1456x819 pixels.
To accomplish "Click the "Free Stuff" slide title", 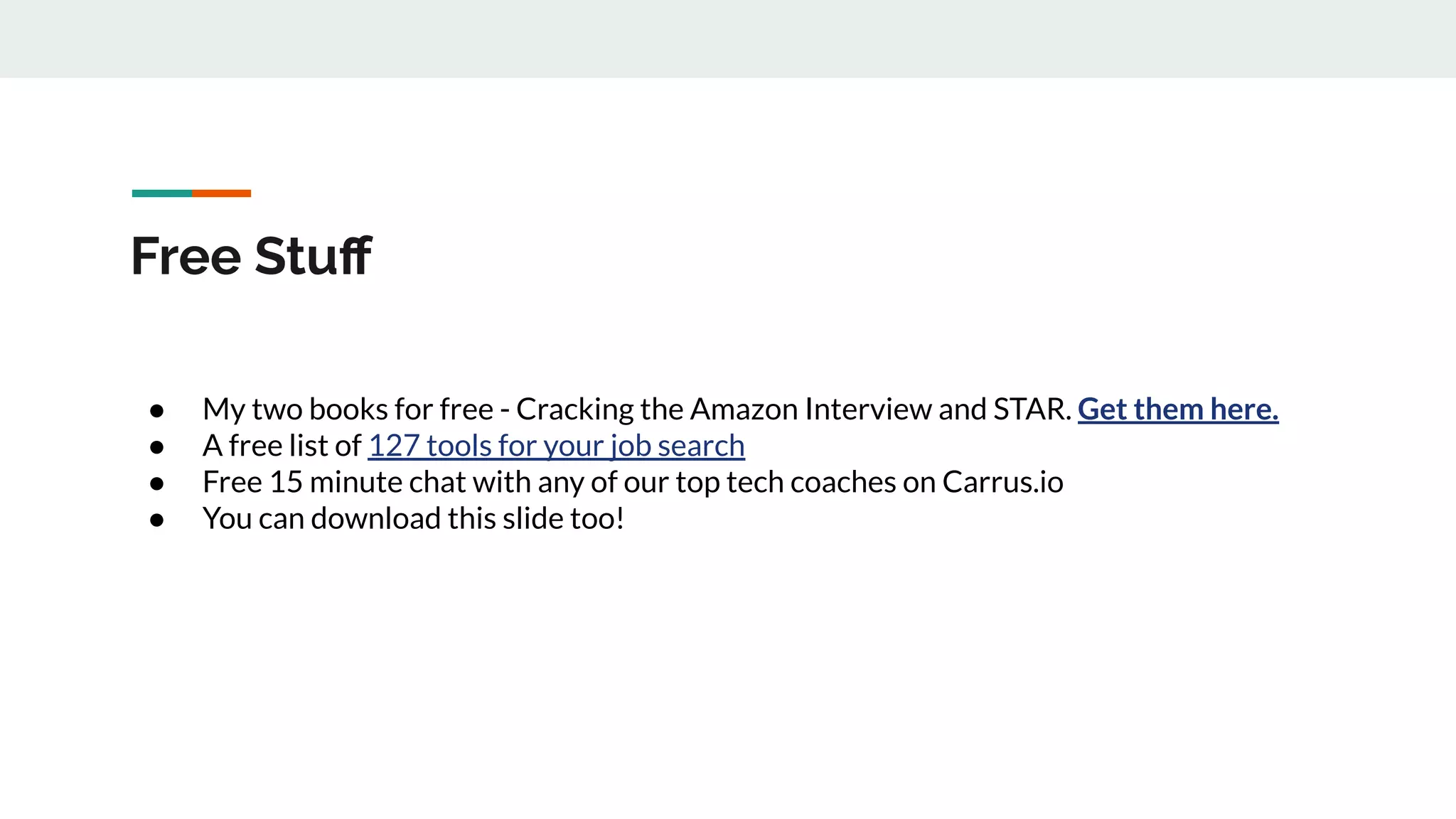I will [250, 256].
